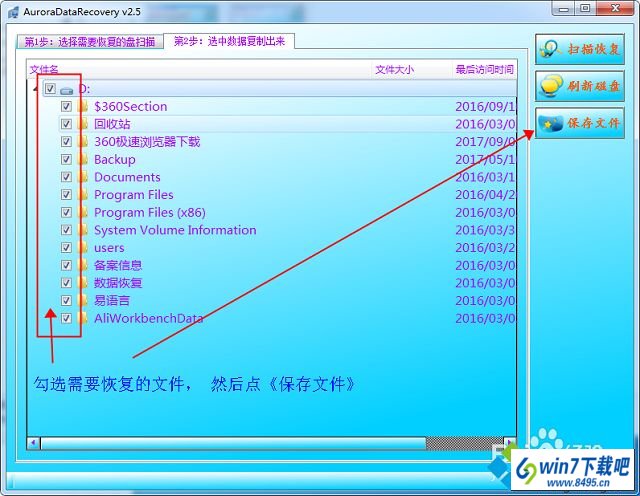
Task: Uncheck the $360Section checkbox
Action: tap(66, 107)
